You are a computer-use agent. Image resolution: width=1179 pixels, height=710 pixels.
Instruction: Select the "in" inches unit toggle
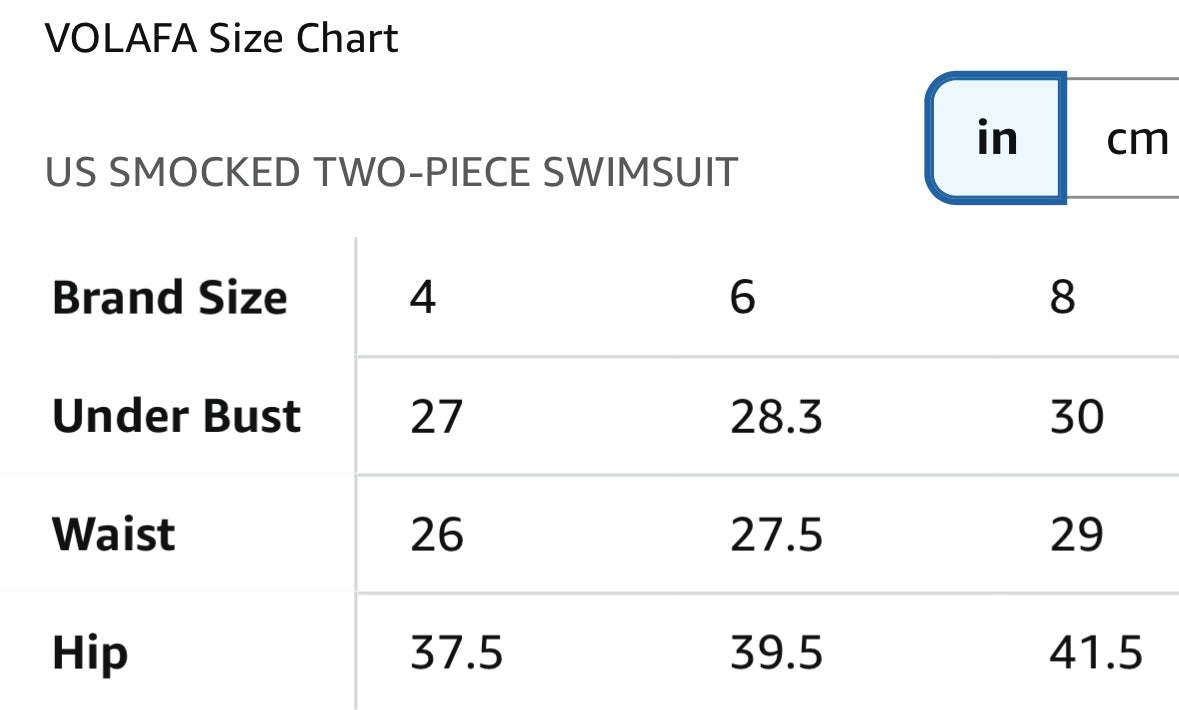point(996,138)
